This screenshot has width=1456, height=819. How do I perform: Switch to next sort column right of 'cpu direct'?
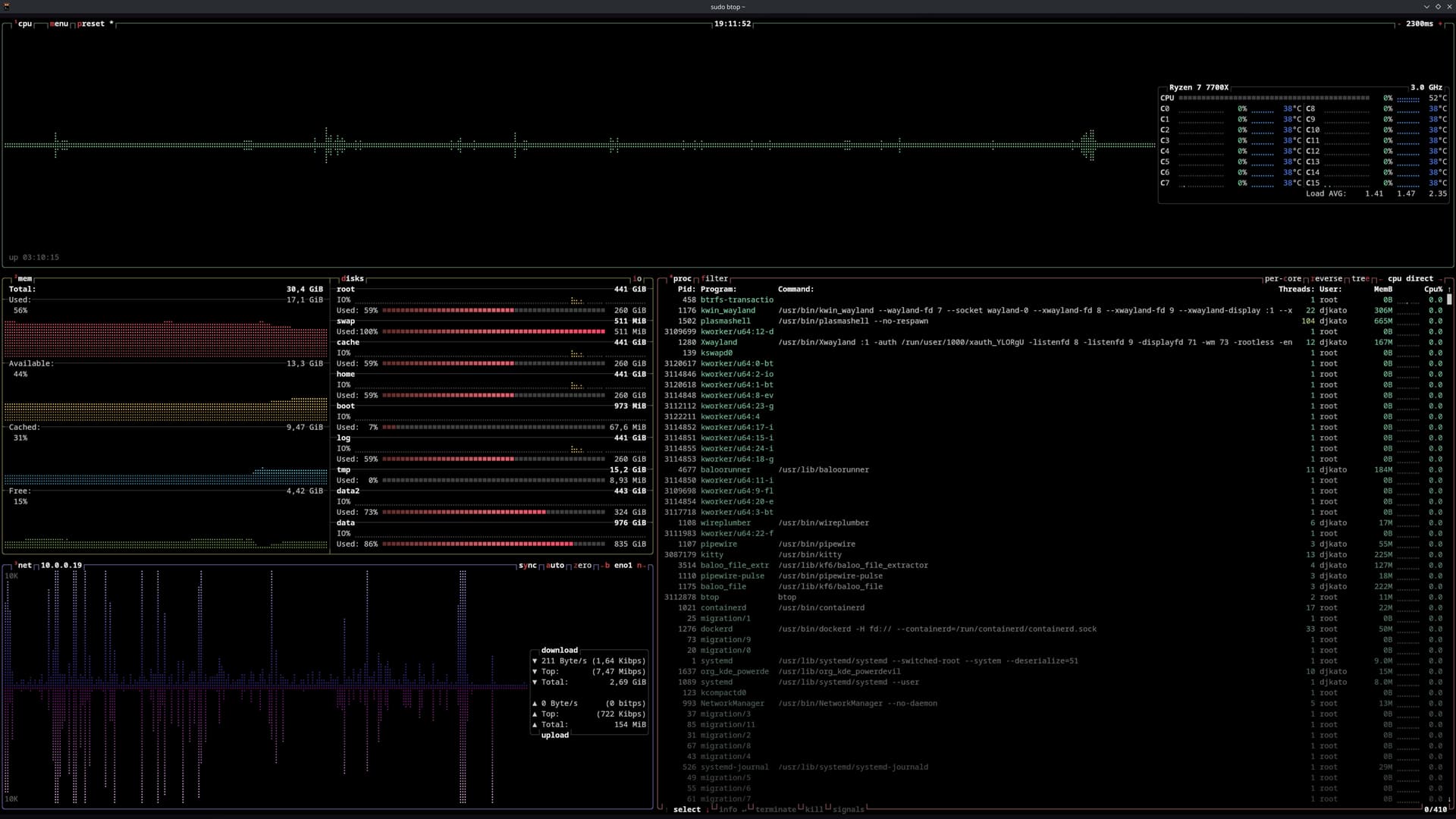[x=1440, y=279]
